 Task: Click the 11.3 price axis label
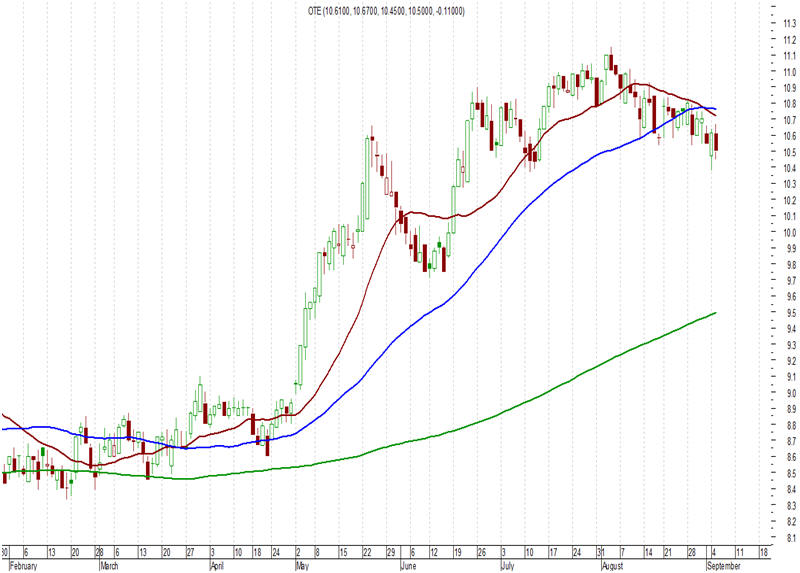(x=790, y=23)
